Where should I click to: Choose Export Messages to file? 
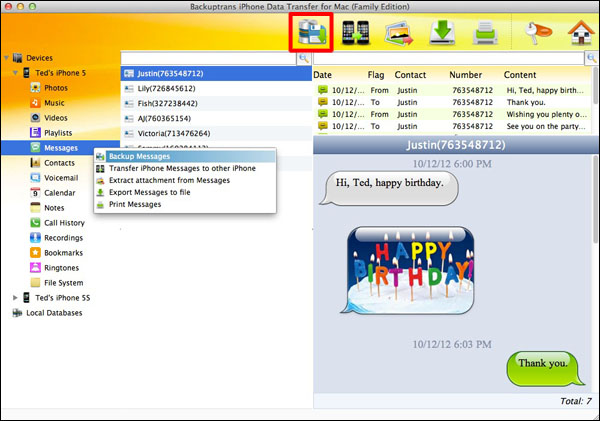tap(185, 192)
